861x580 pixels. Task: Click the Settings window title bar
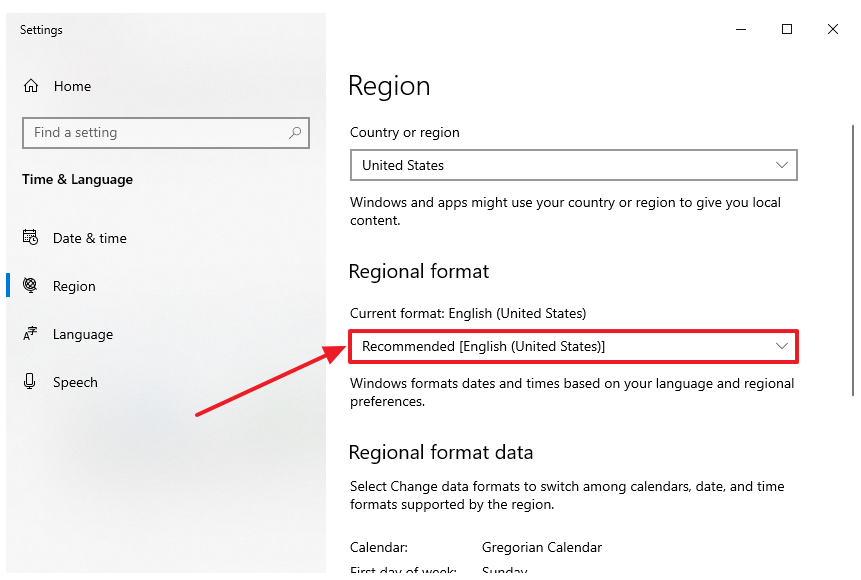[x=400, y=30]
